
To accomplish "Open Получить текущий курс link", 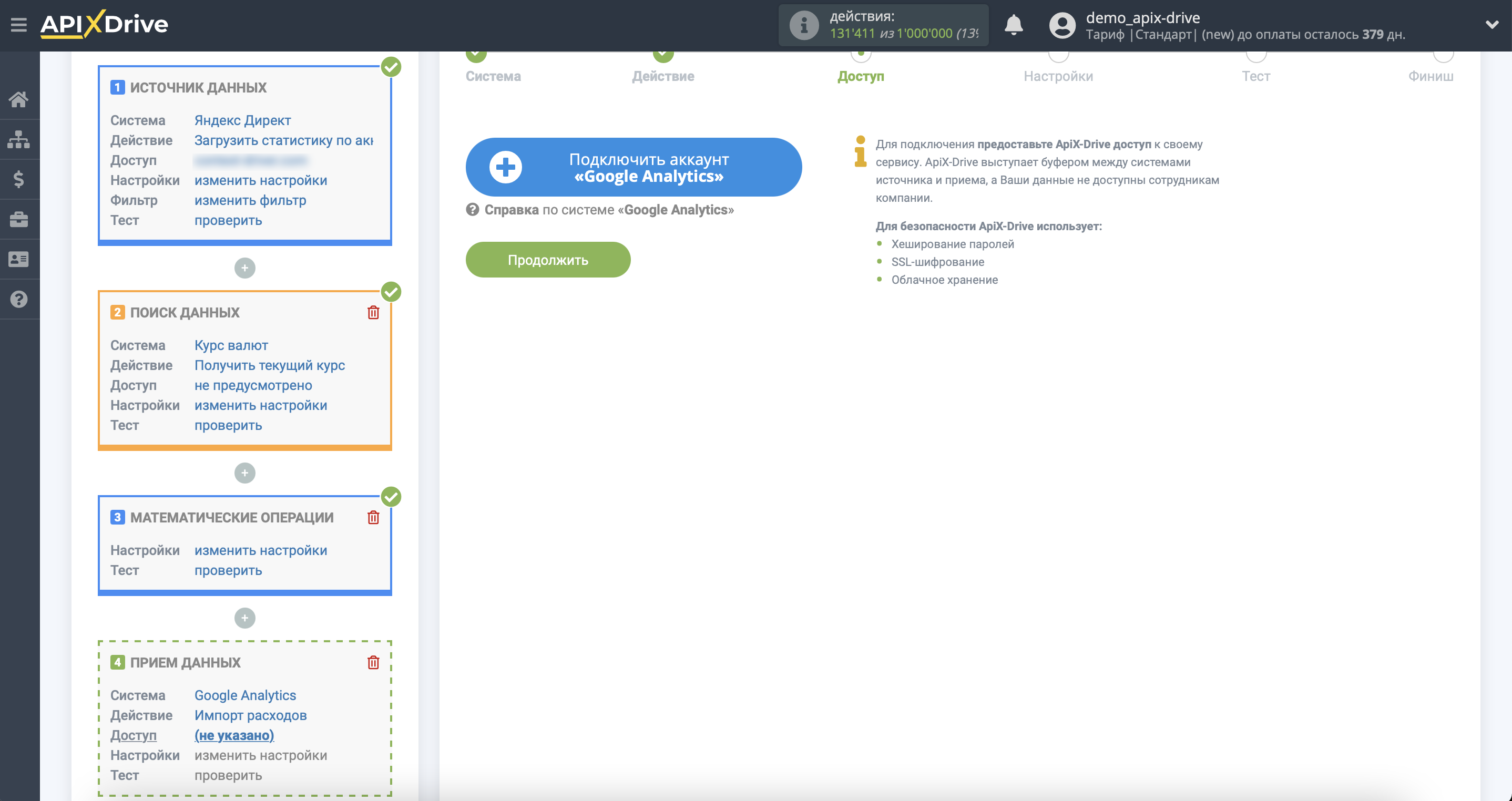I will click(269, 365).
